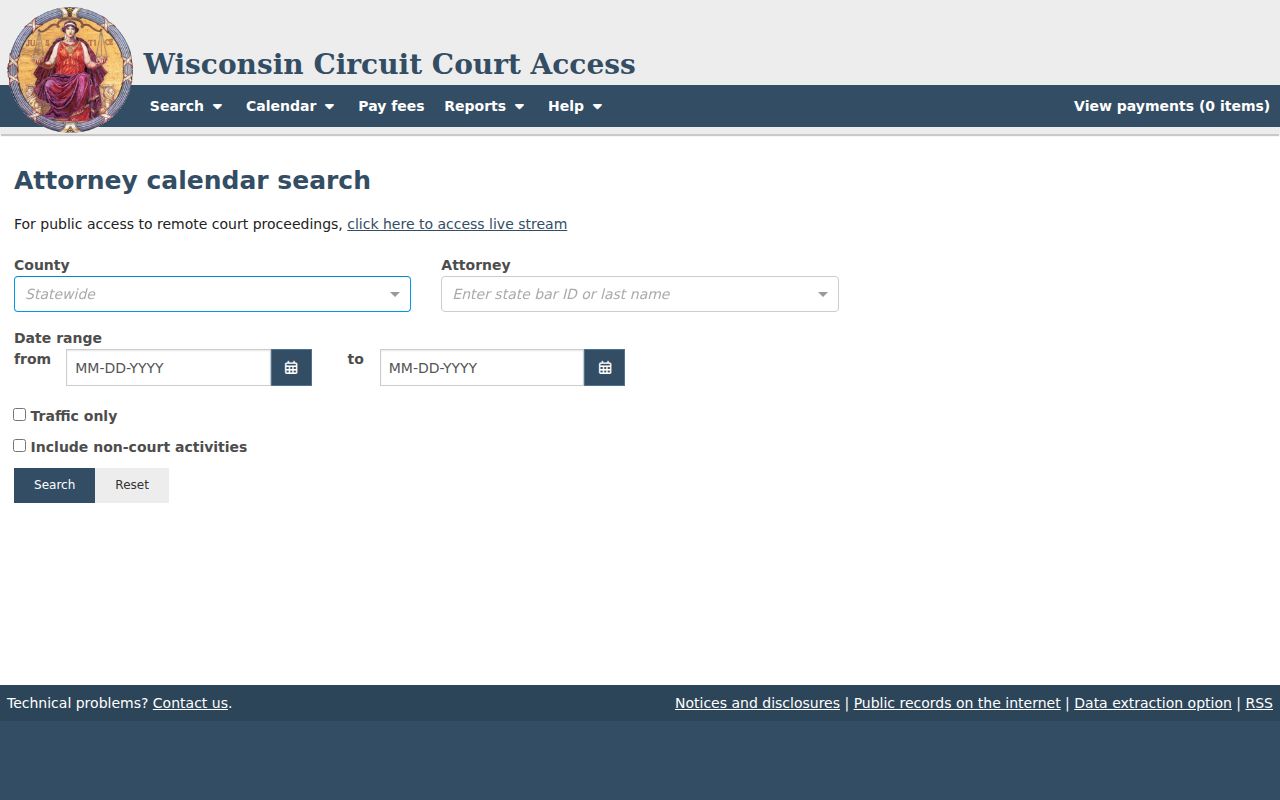The image size is (1280, 800).
Task: Open the Search menu
Action: pyautogui.click(x=186, y=106)
